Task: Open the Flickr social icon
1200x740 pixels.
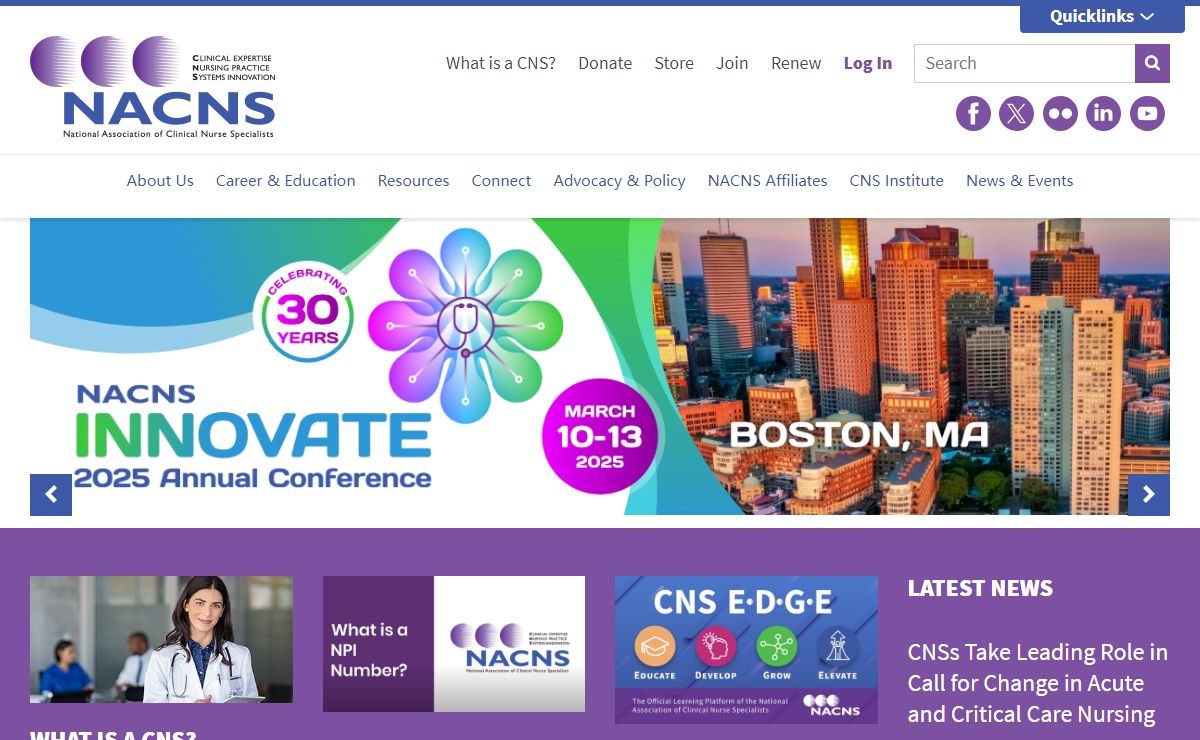Action: coord(1060,113)
